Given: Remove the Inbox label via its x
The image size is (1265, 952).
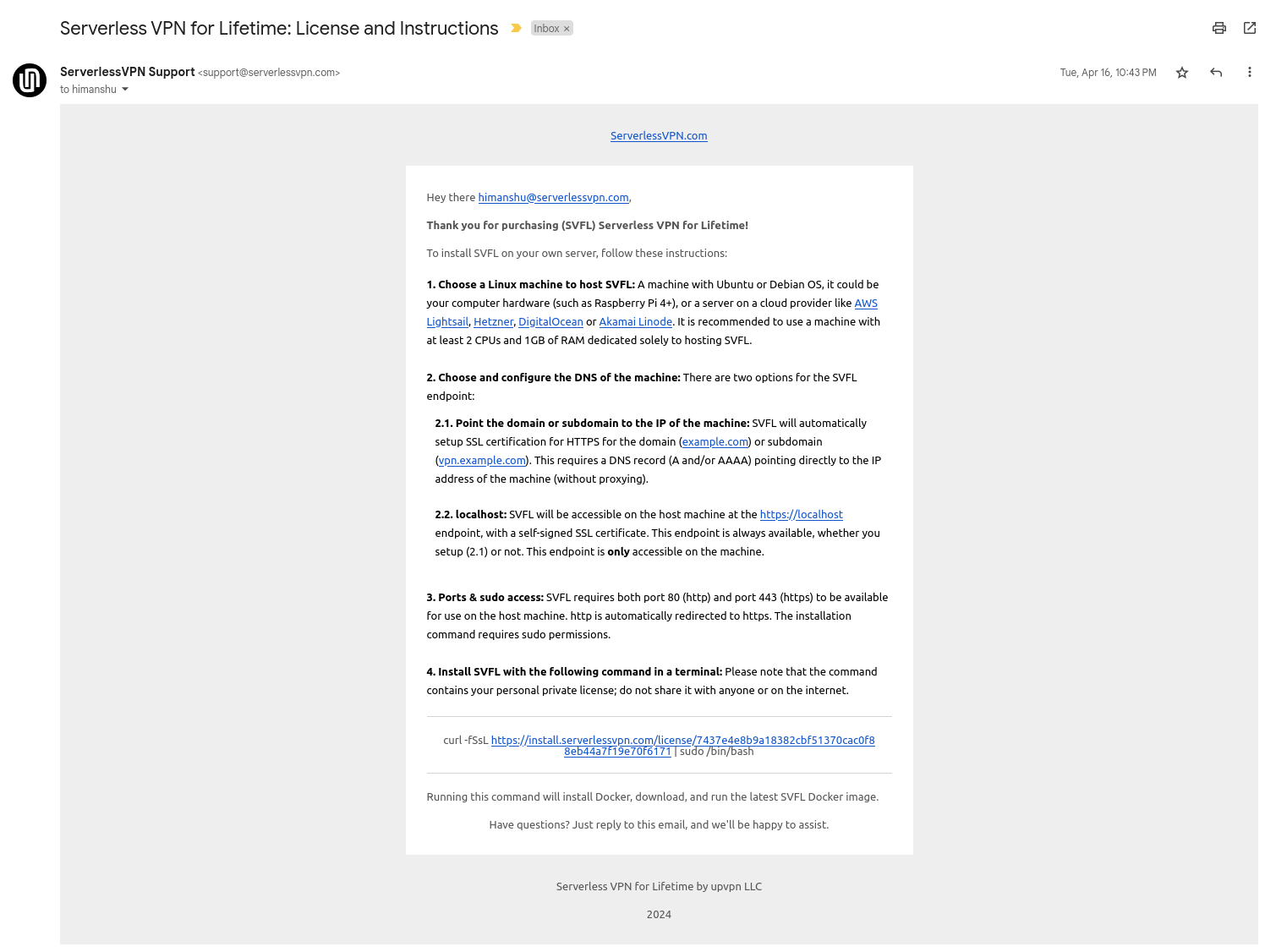Looking at the screenshot, I should click(565, 28).
